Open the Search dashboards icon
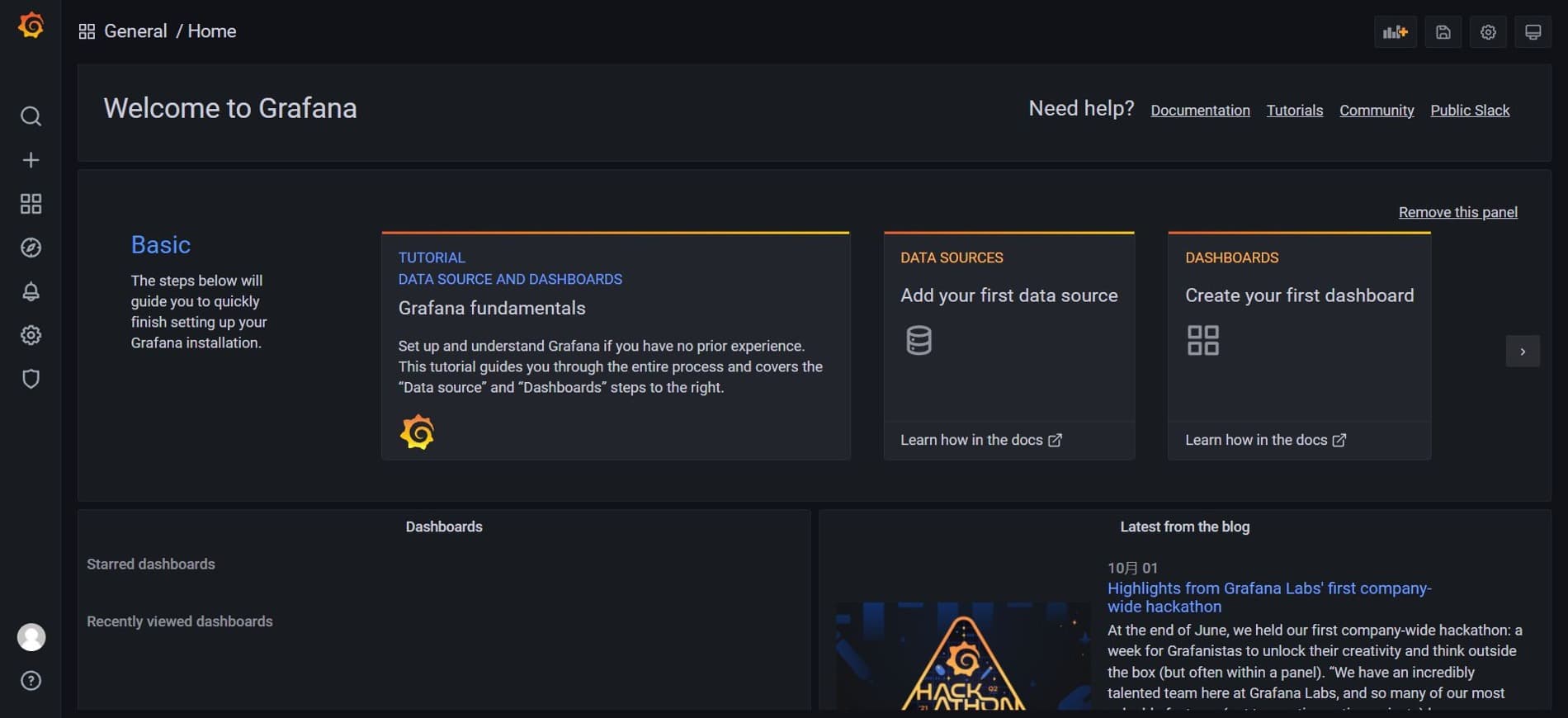Viewport: 1568px width, 718px height. click(x=31, y=116)
